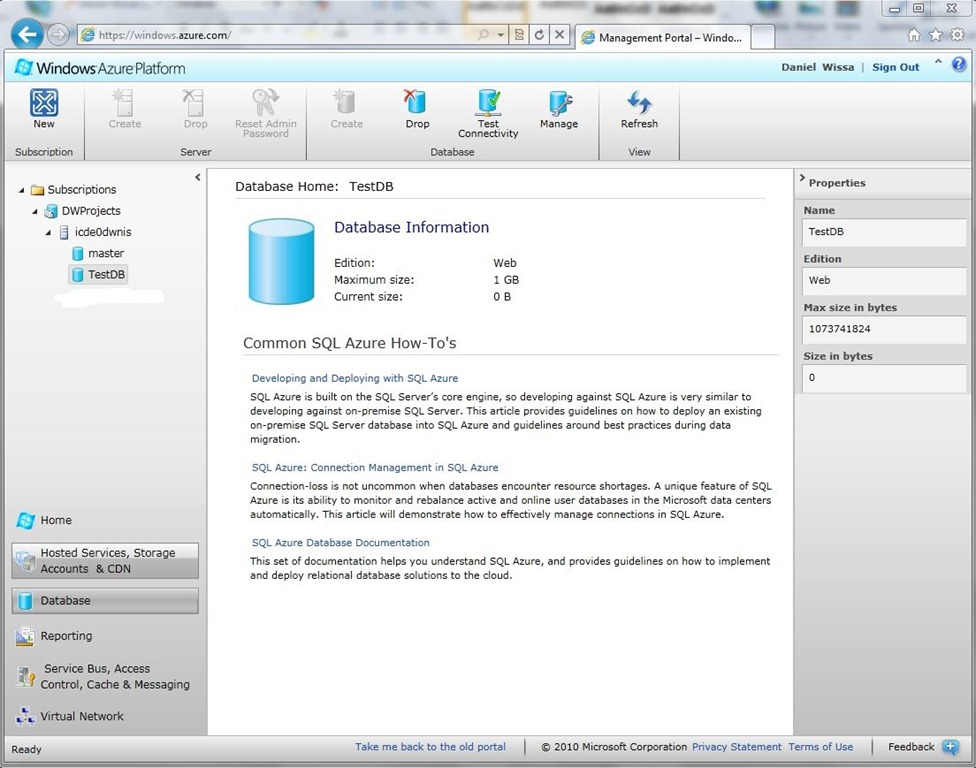Click the browser forward arrow
976x768 pixels.
[58, 35]
